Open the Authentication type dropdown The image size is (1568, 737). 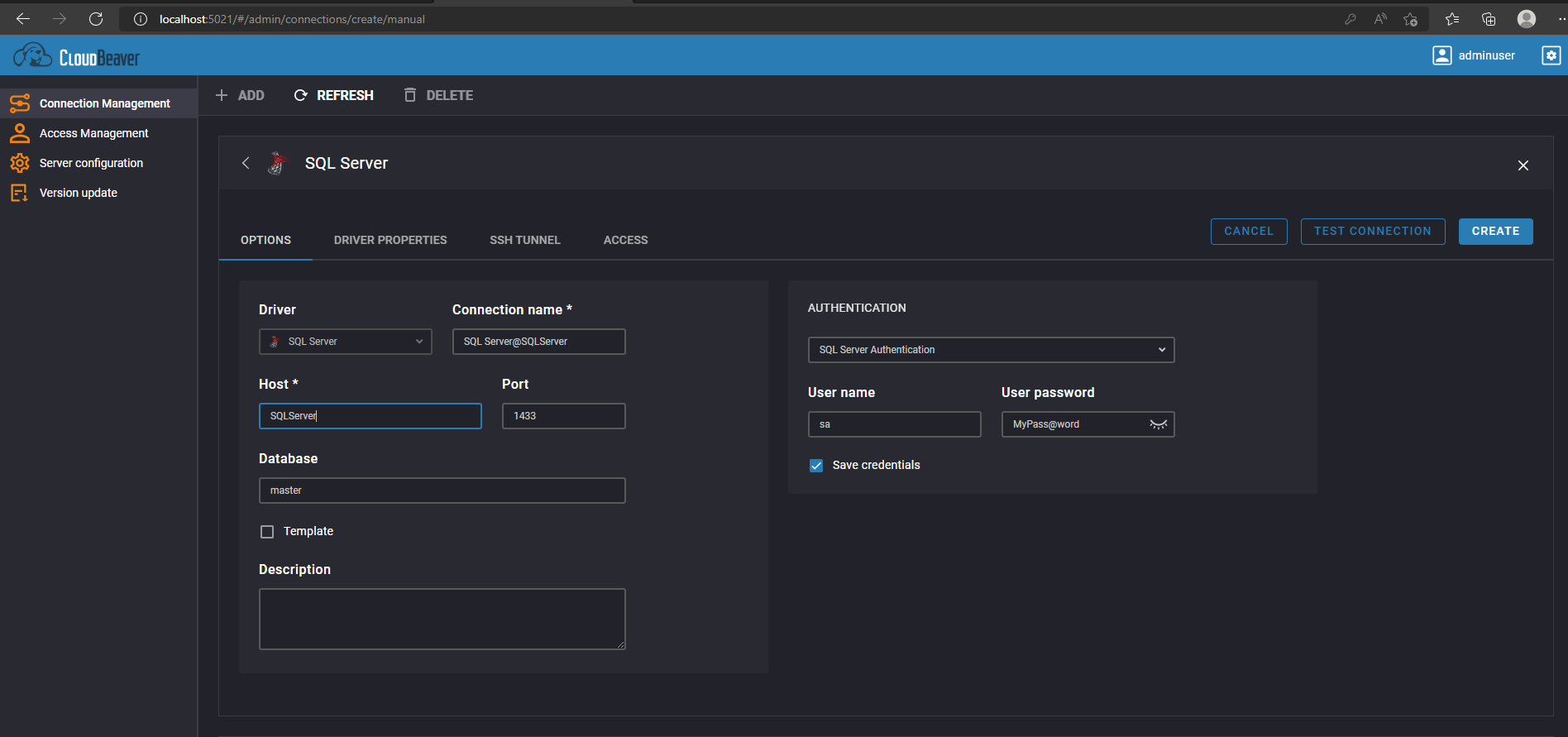(992, 350)
